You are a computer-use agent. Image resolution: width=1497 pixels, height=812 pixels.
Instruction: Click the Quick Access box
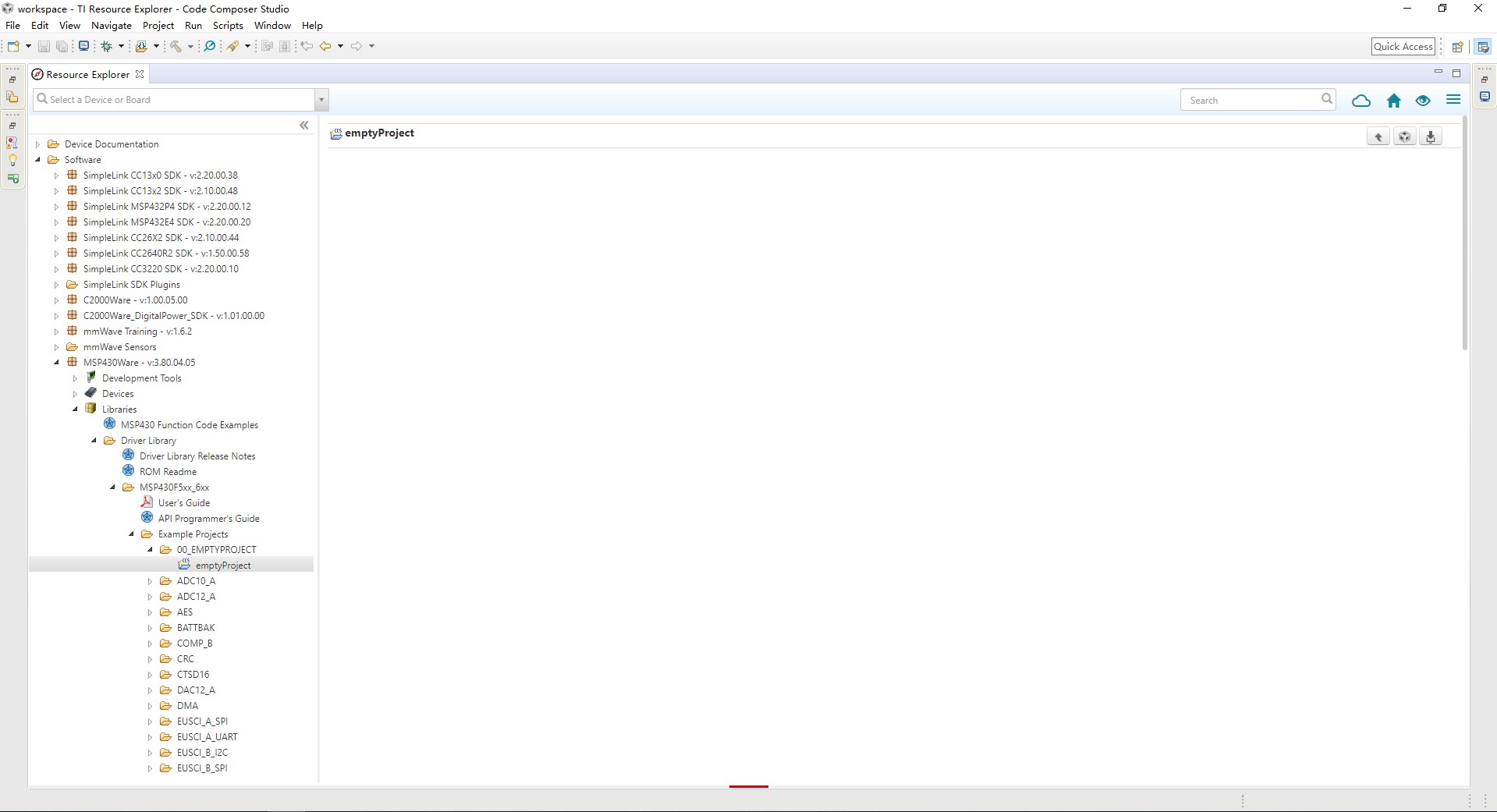1403,47
